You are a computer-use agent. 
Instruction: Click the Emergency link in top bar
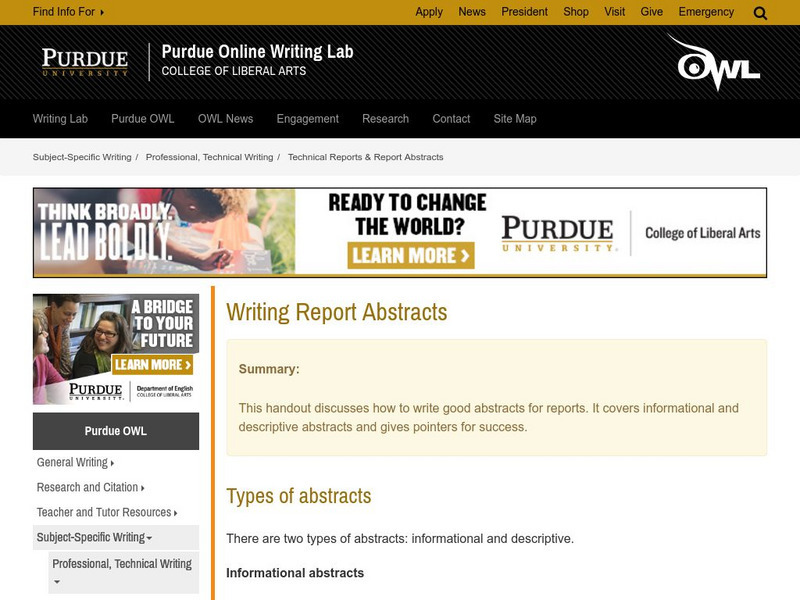[706, 12]
